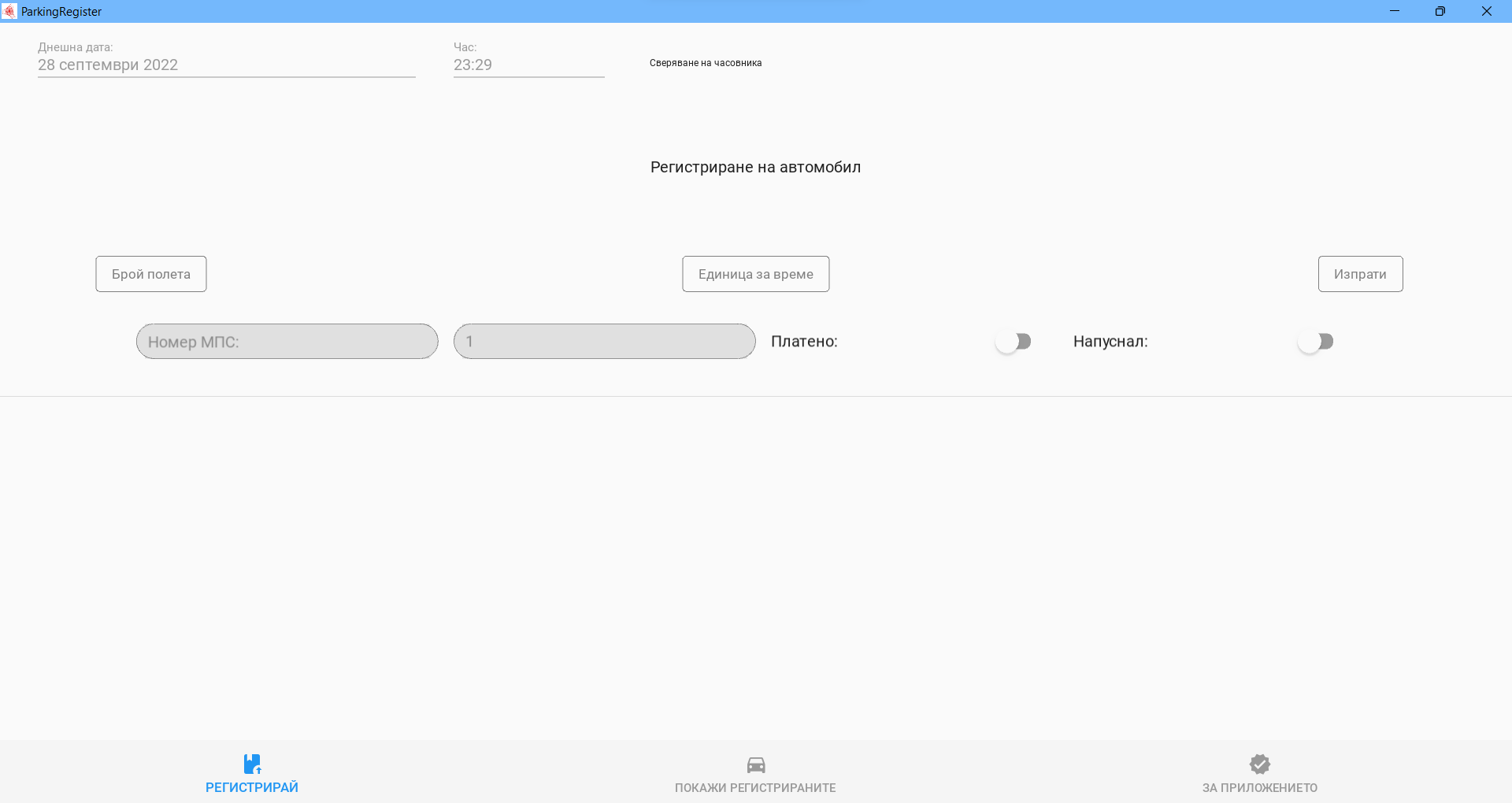Screen dimensions: 1512x803
Task: Click the restore window control
Action: (1440, 11)
